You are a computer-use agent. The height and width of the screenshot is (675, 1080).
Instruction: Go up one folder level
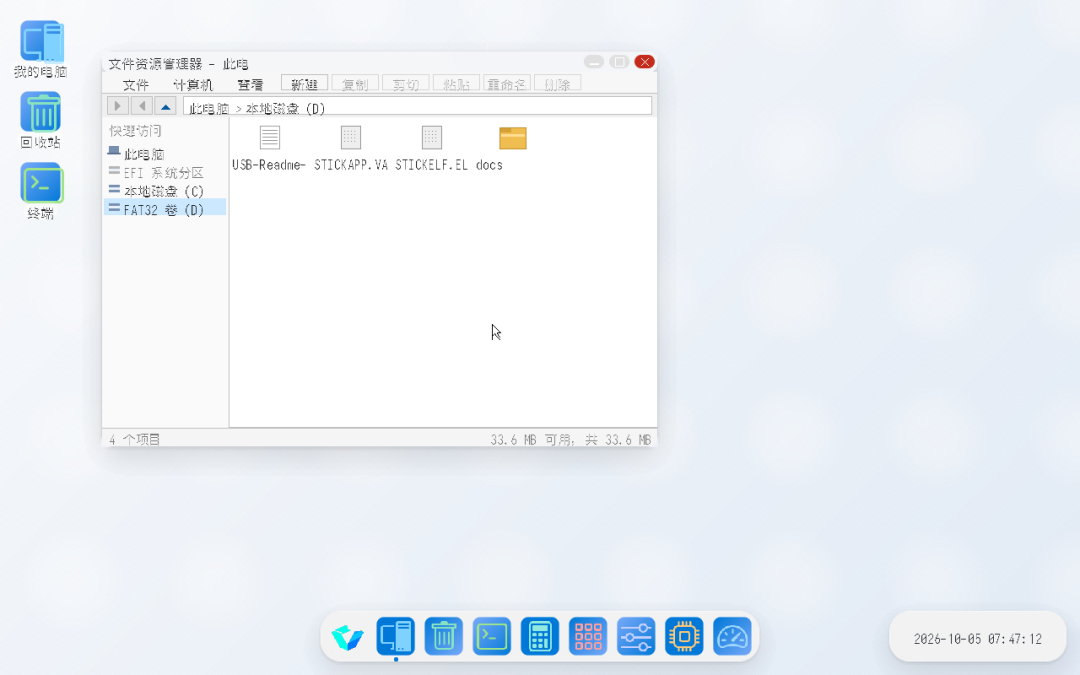point(165,105)
